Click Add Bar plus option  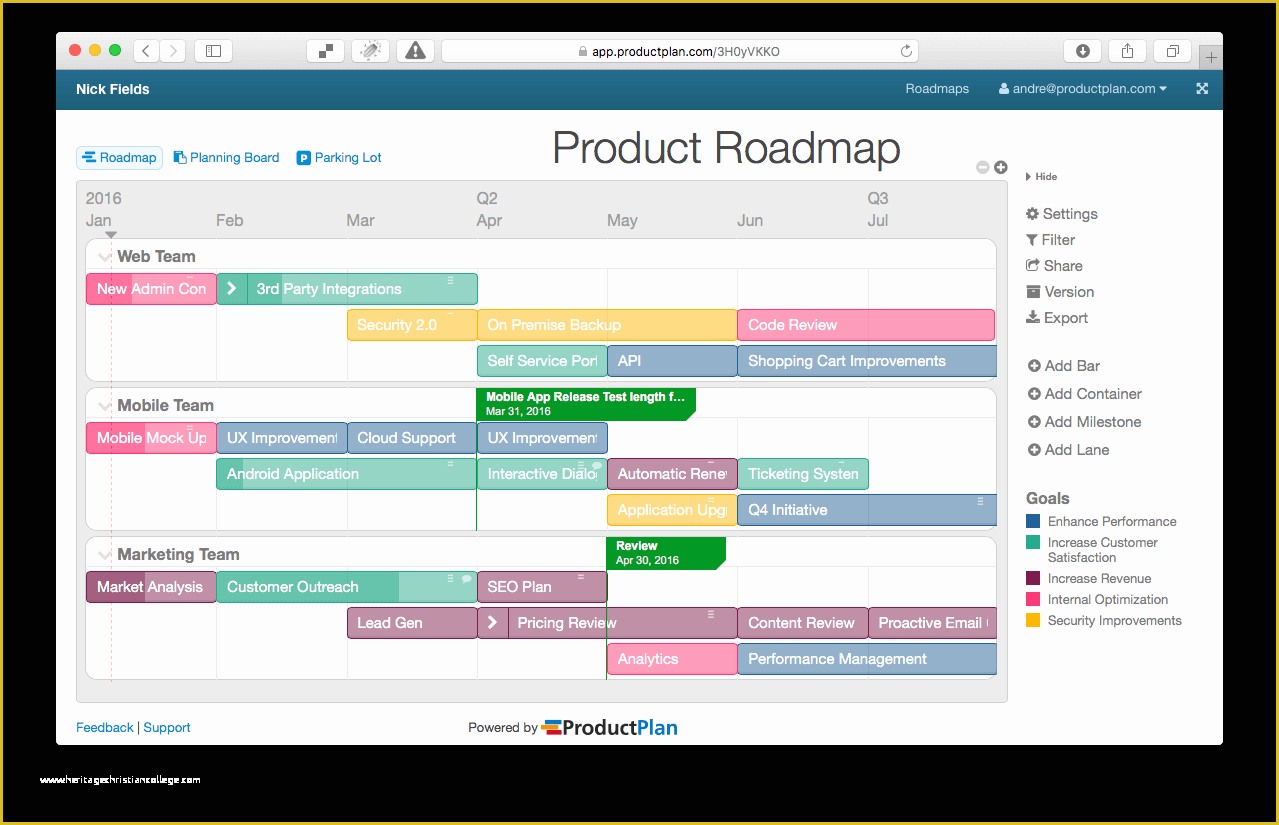click(1064, 366)
